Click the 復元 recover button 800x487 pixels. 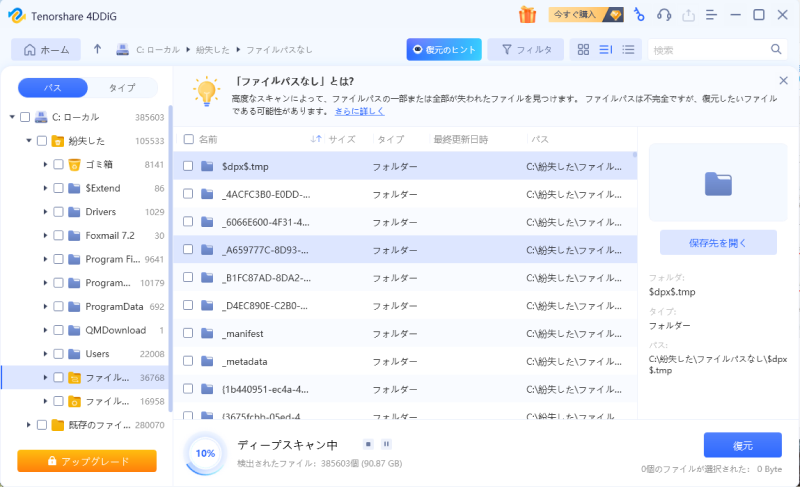[742, 445]
